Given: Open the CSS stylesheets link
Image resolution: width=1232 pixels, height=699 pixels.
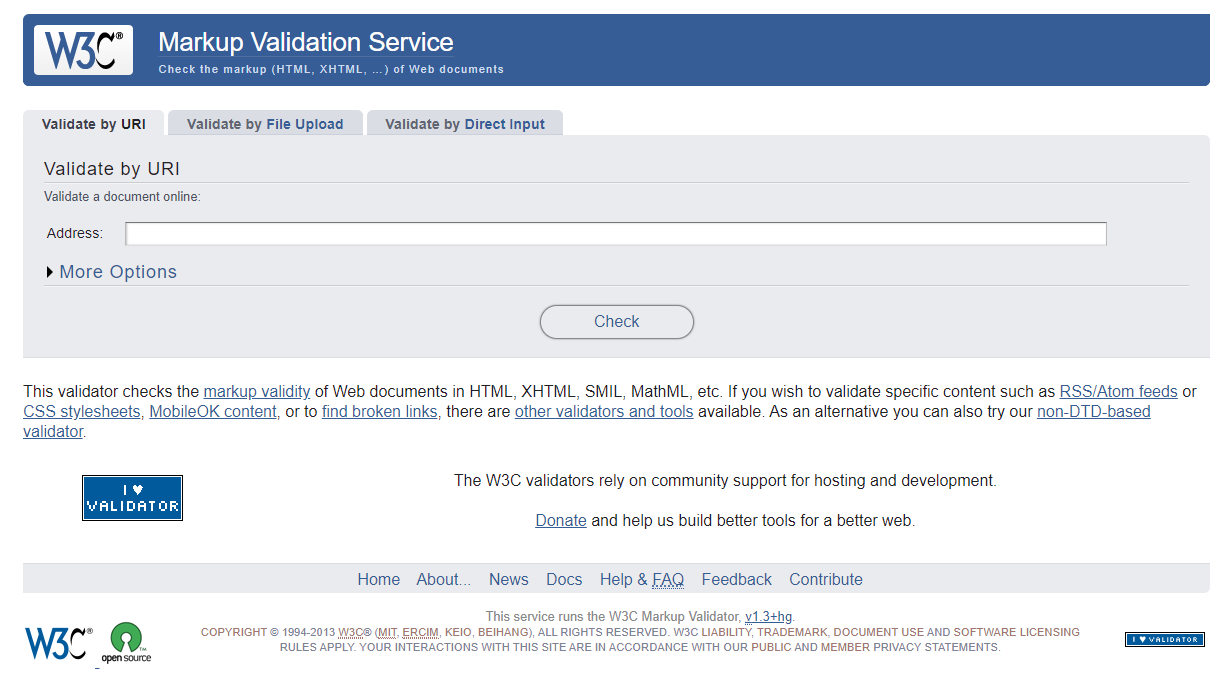Looking at the screenshot, I should pos(84,412).
